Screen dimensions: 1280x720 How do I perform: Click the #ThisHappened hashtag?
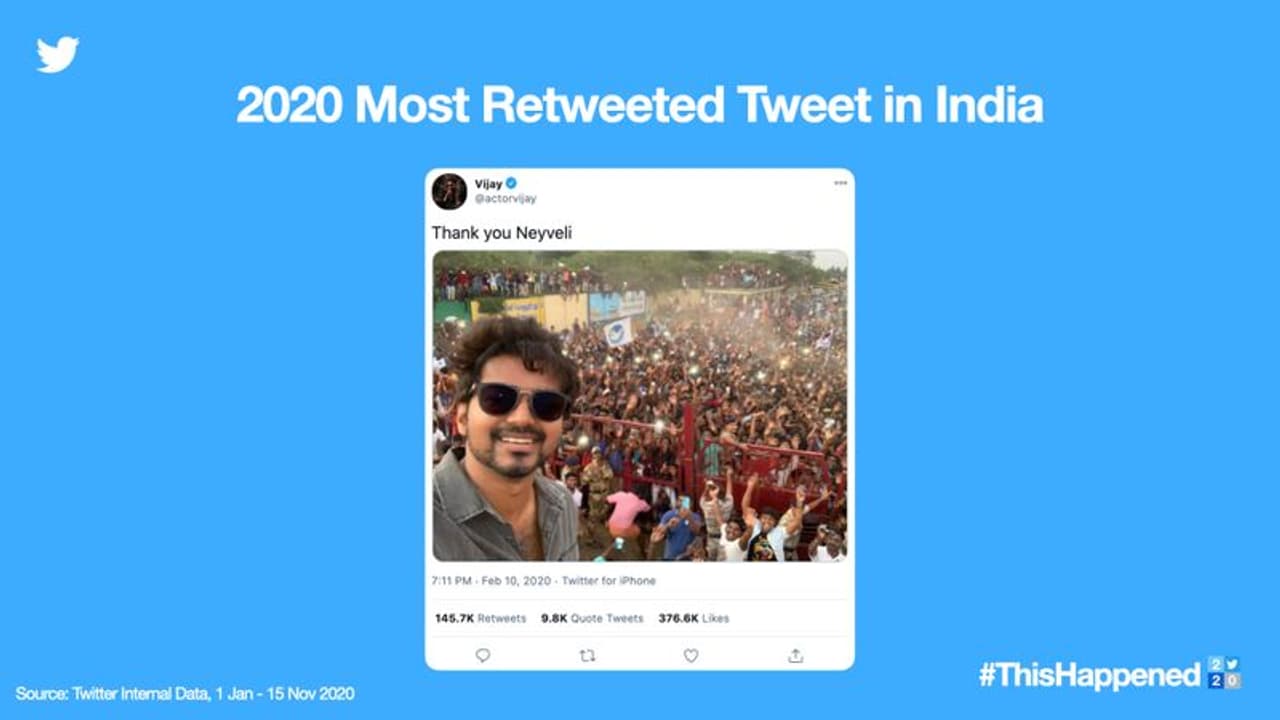pos(1089,675)
